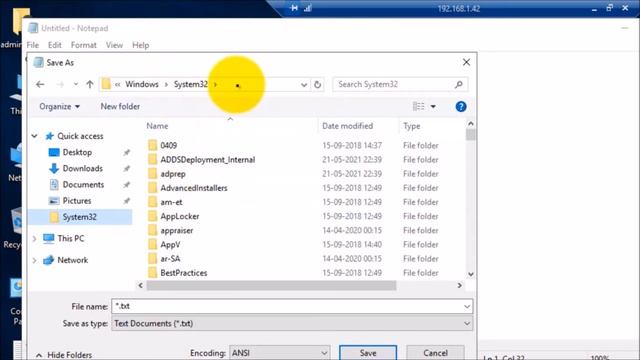Select the am-et folder
Image resolution: width=640 pixels, height=360 pixels.
click(x=171, y=202)
